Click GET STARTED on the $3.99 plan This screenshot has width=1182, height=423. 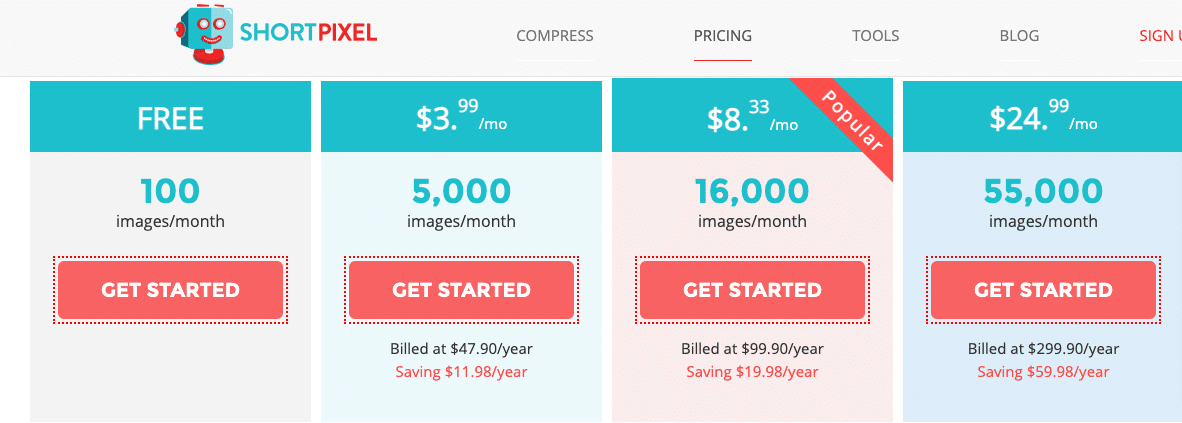(461, 290)
